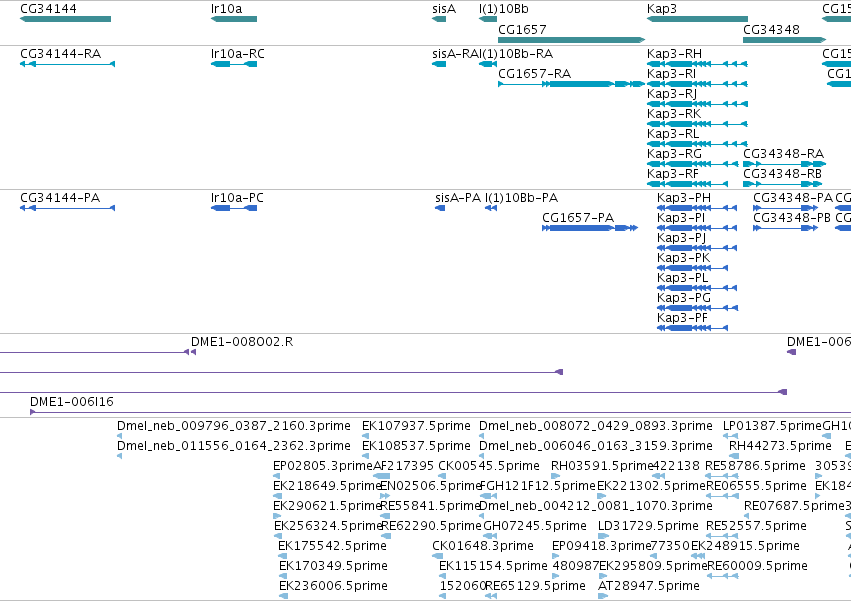The image size is (851, 601).
Task: Click the CG34144 gene label
Action: (x=48, y=9)
